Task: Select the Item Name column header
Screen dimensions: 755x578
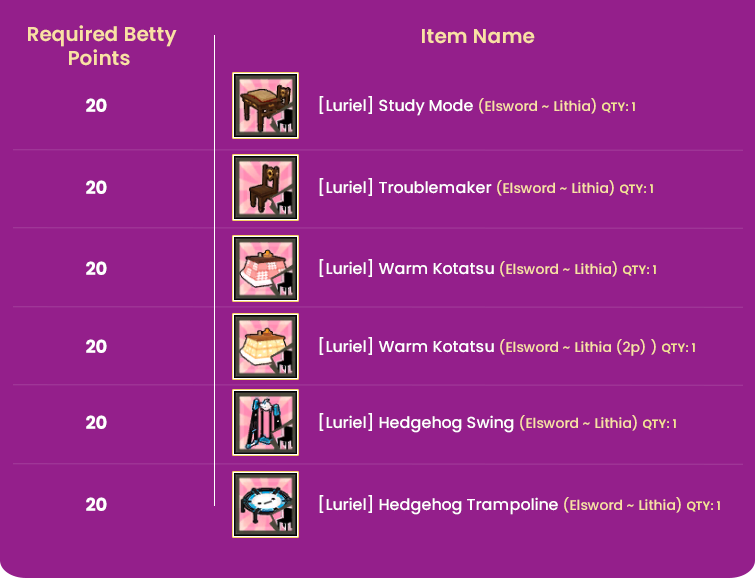Action: (x=477, y=36)
